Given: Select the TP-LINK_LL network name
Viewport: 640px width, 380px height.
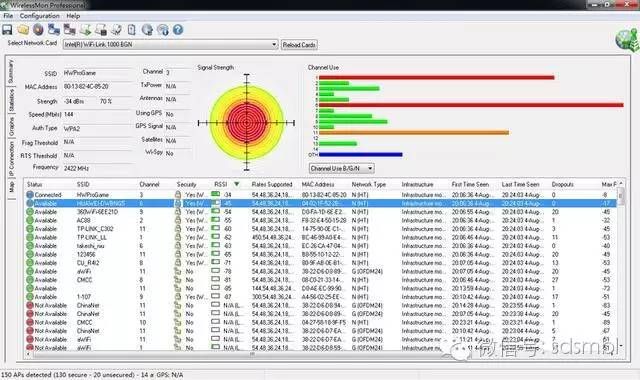Looking at the screenshot, I should tap(92, 238).
